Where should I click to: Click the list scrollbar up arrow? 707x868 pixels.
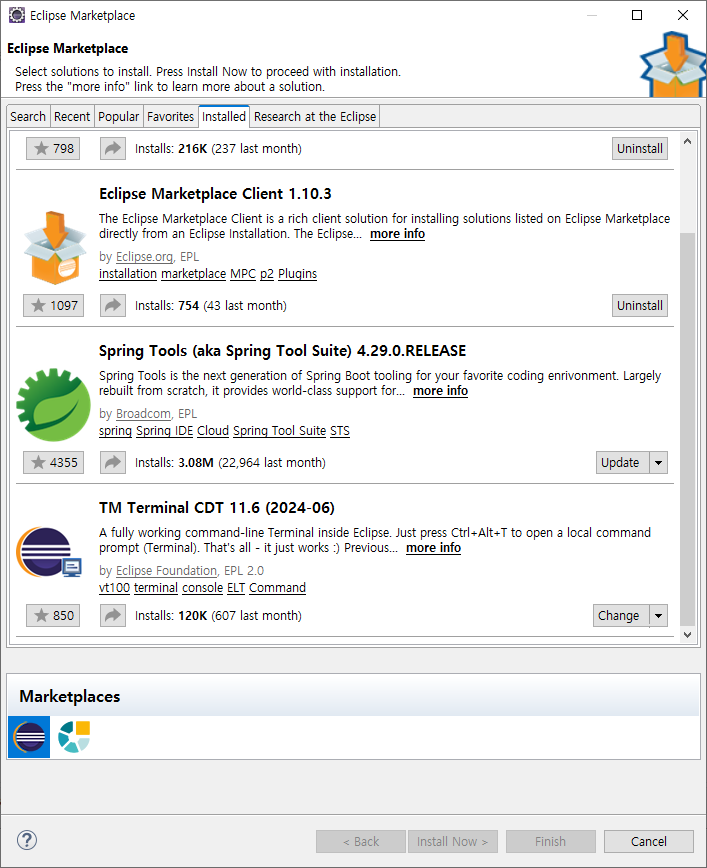point(687,141)
